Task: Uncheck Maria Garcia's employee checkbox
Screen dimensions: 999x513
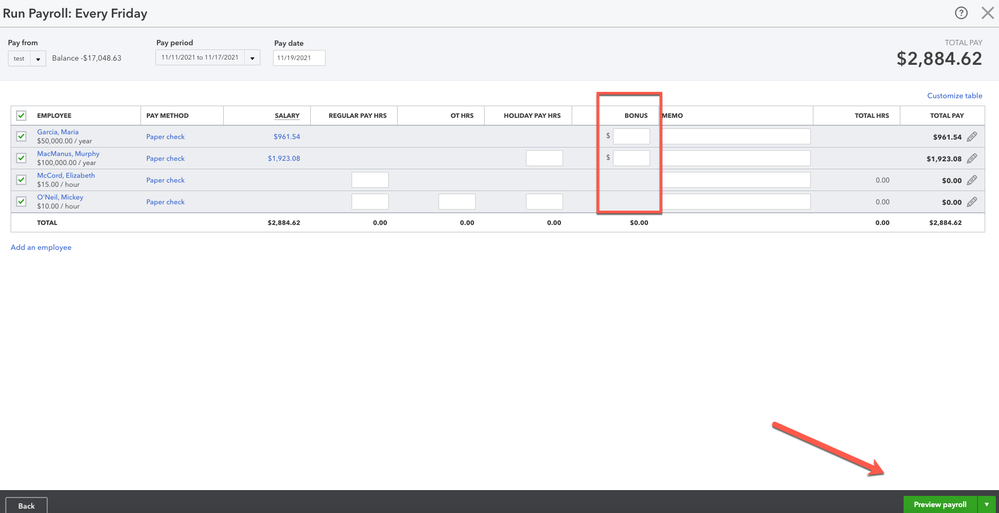Action: coord(22,137)
